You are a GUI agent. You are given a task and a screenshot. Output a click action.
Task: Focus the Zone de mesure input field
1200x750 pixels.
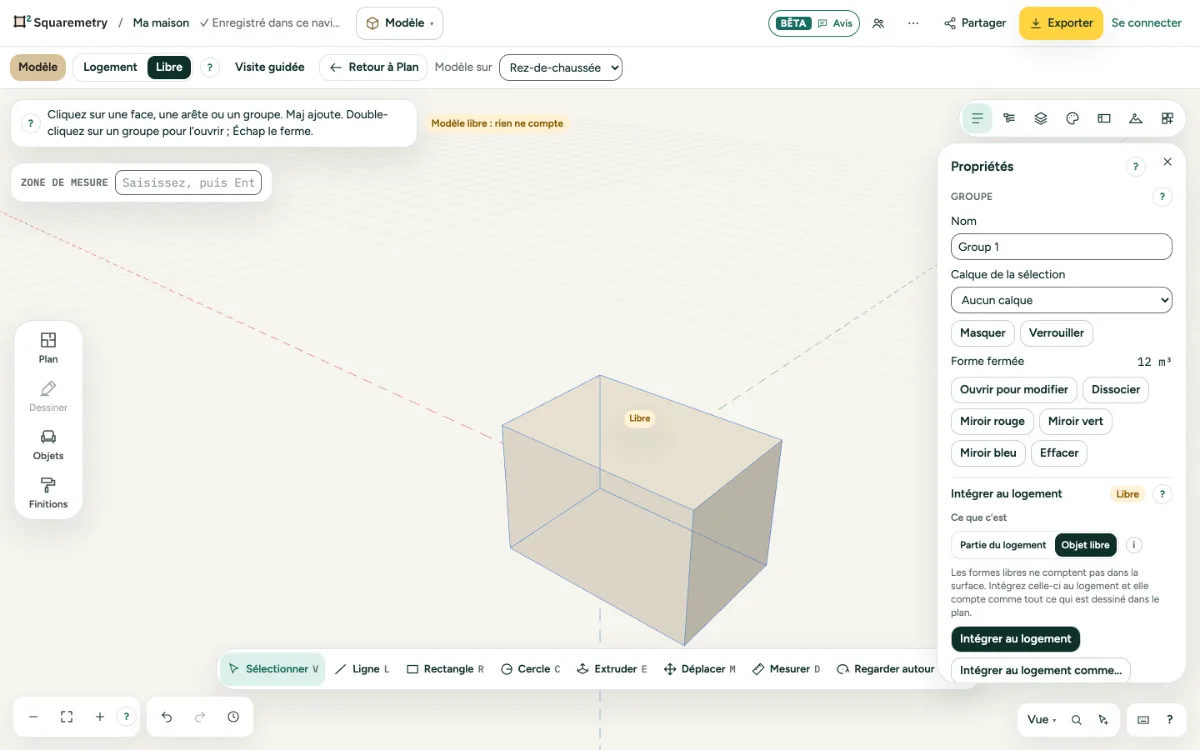(188, 183)
